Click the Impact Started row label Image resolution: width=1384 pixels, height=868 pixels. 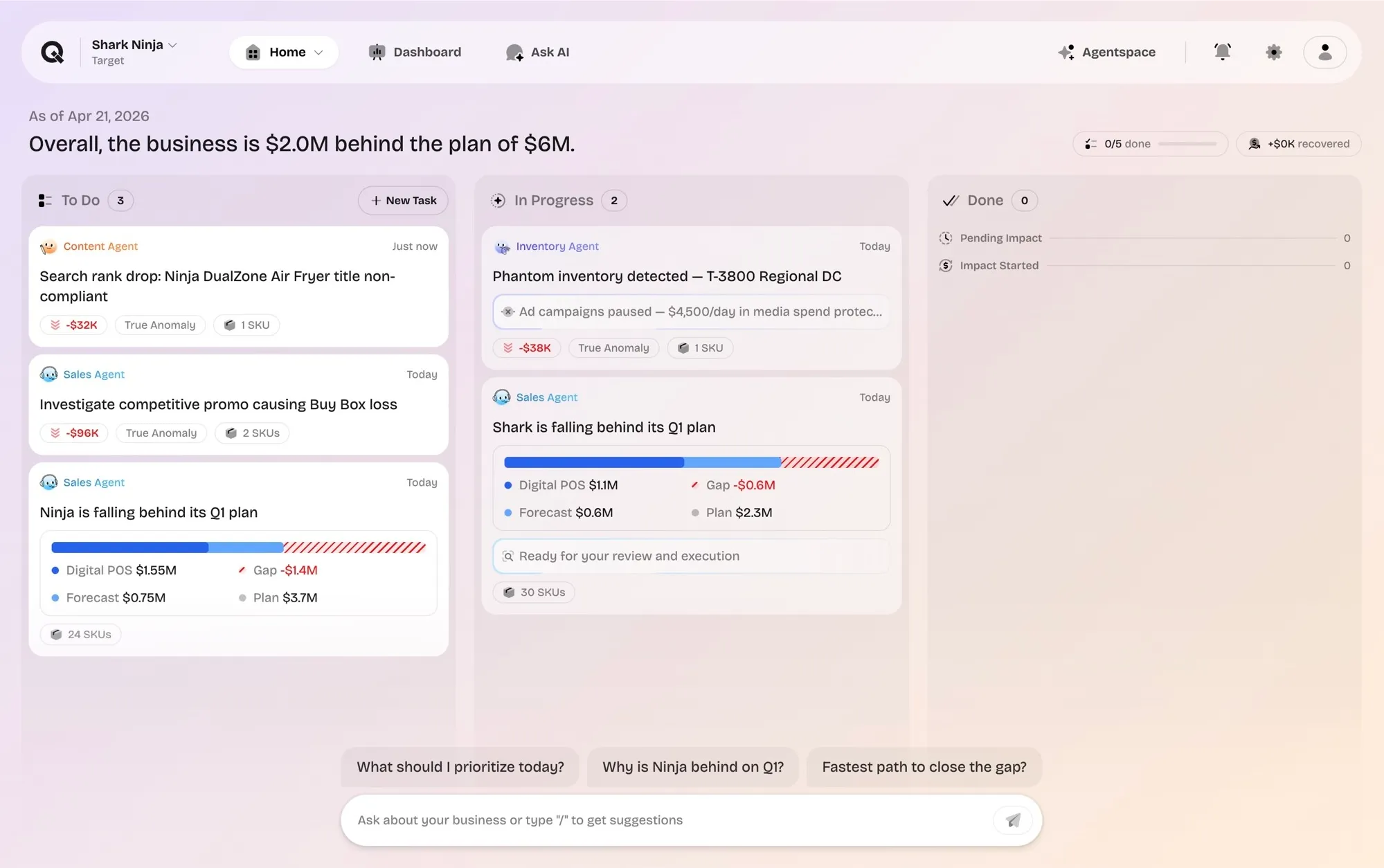(x=999, y=266)
